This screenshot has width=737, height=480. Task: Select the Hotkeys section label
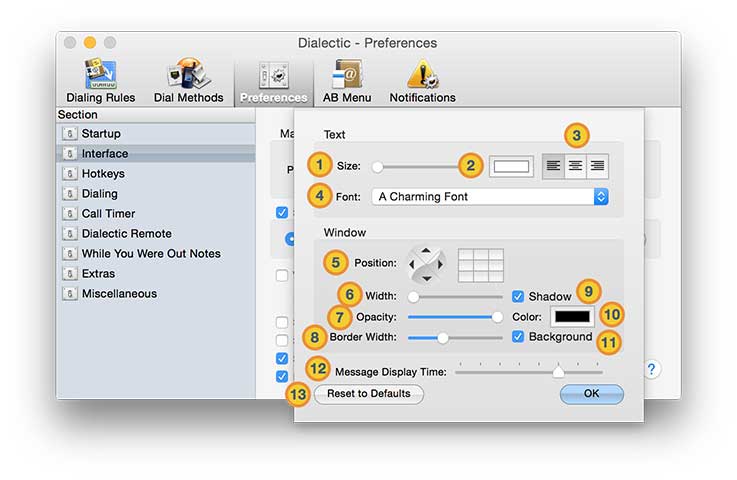coord(103,173)
